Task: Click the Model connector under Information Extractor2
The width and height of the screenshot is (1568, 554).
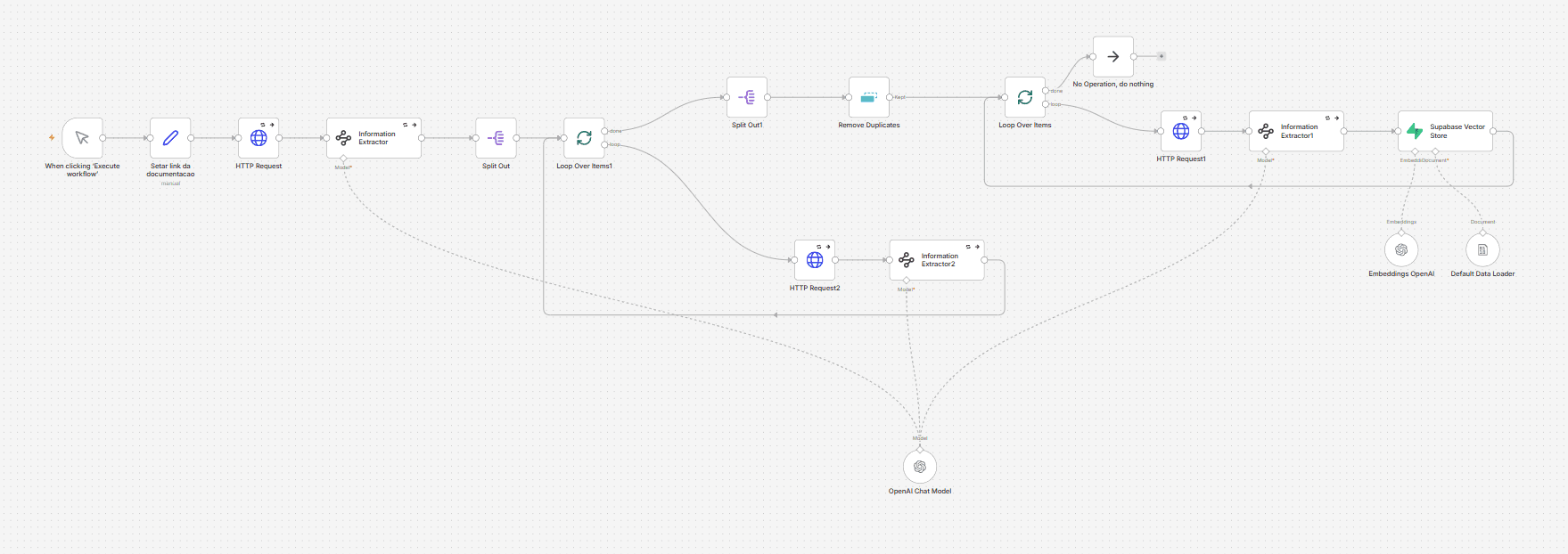Action: tap(907, 281)
